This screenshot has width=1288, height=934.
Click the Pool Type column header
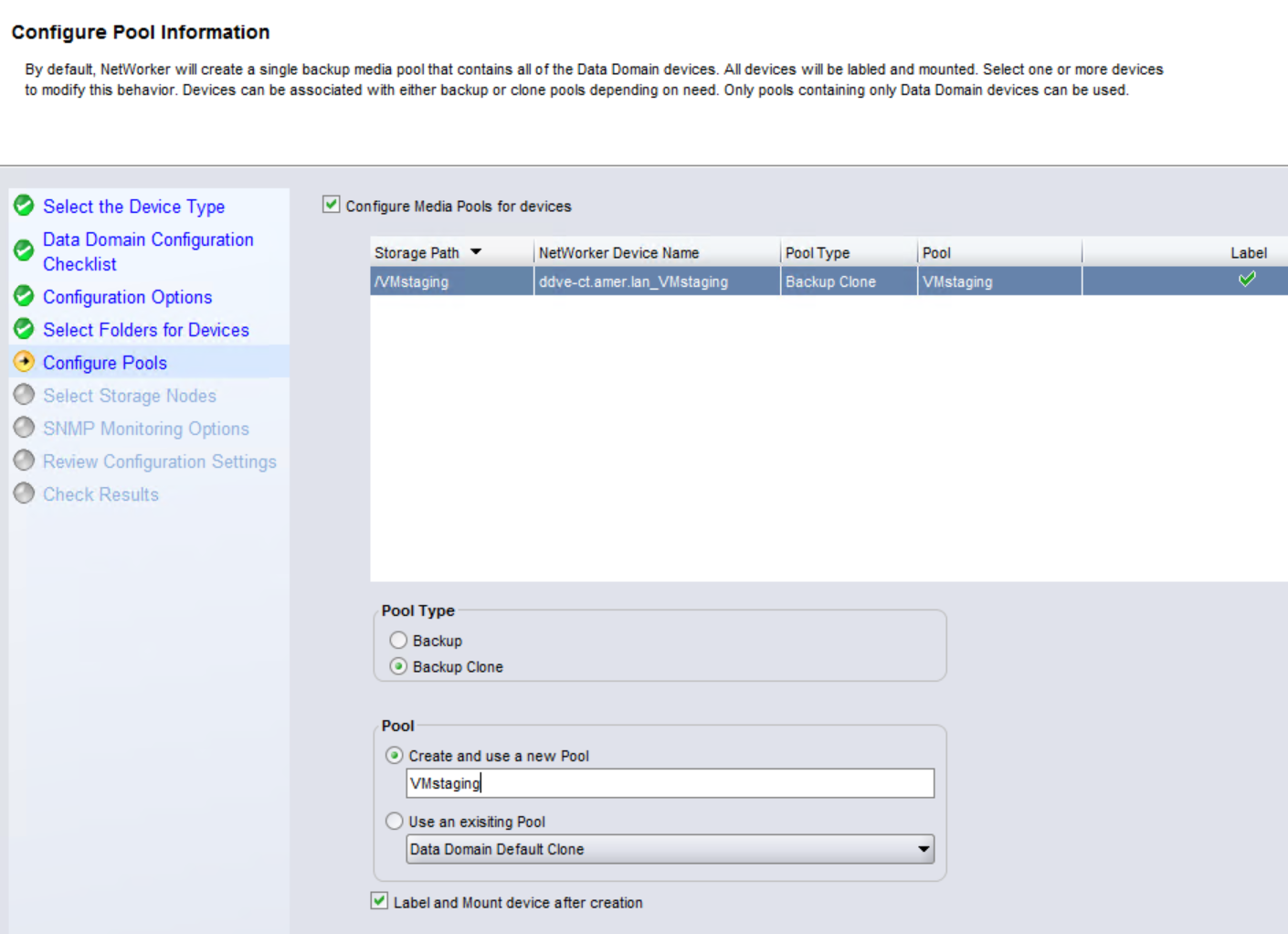pos(818,253)
